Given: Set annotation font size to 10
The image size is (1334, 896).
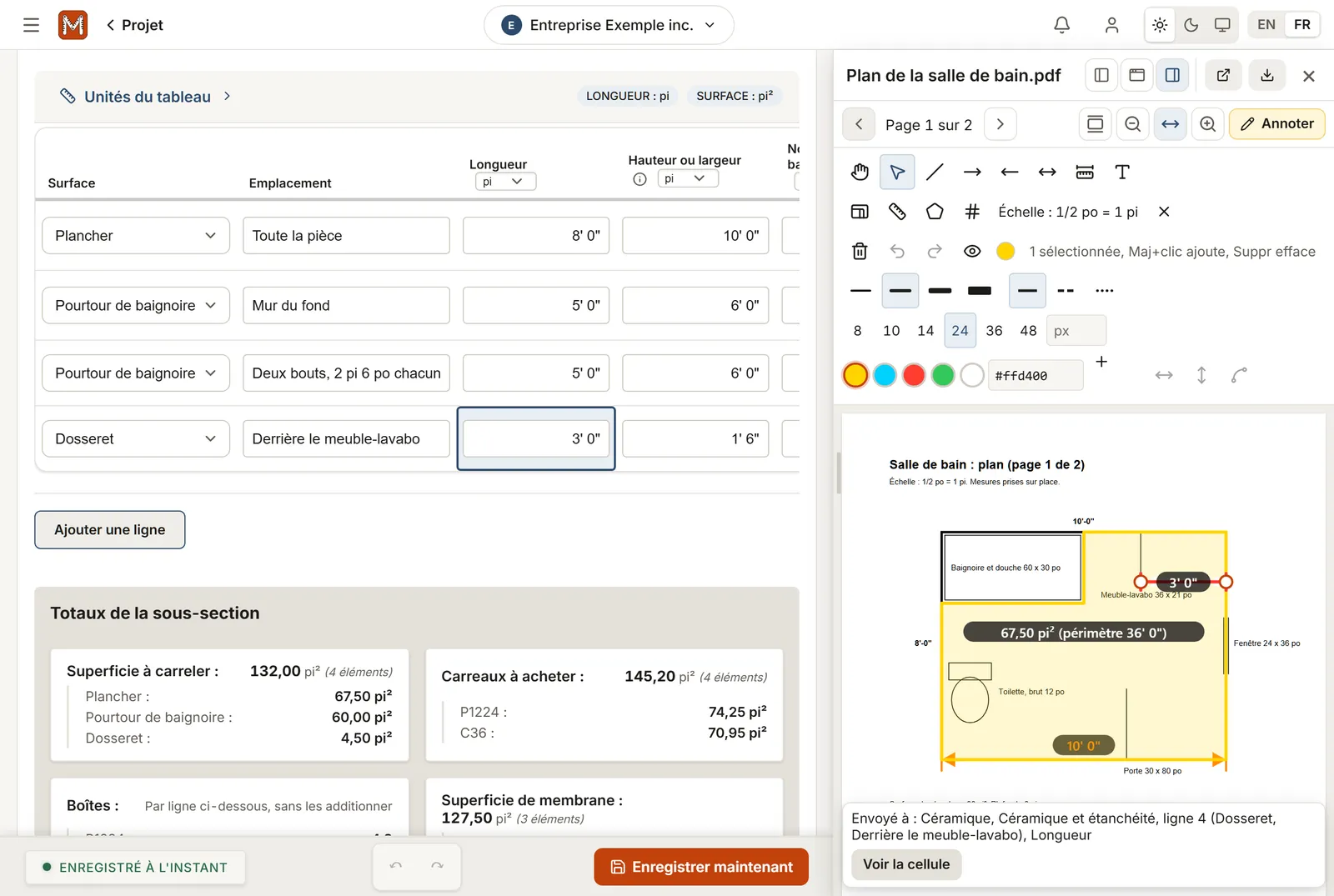Looking at the screenshot, I should coord(891,331).
